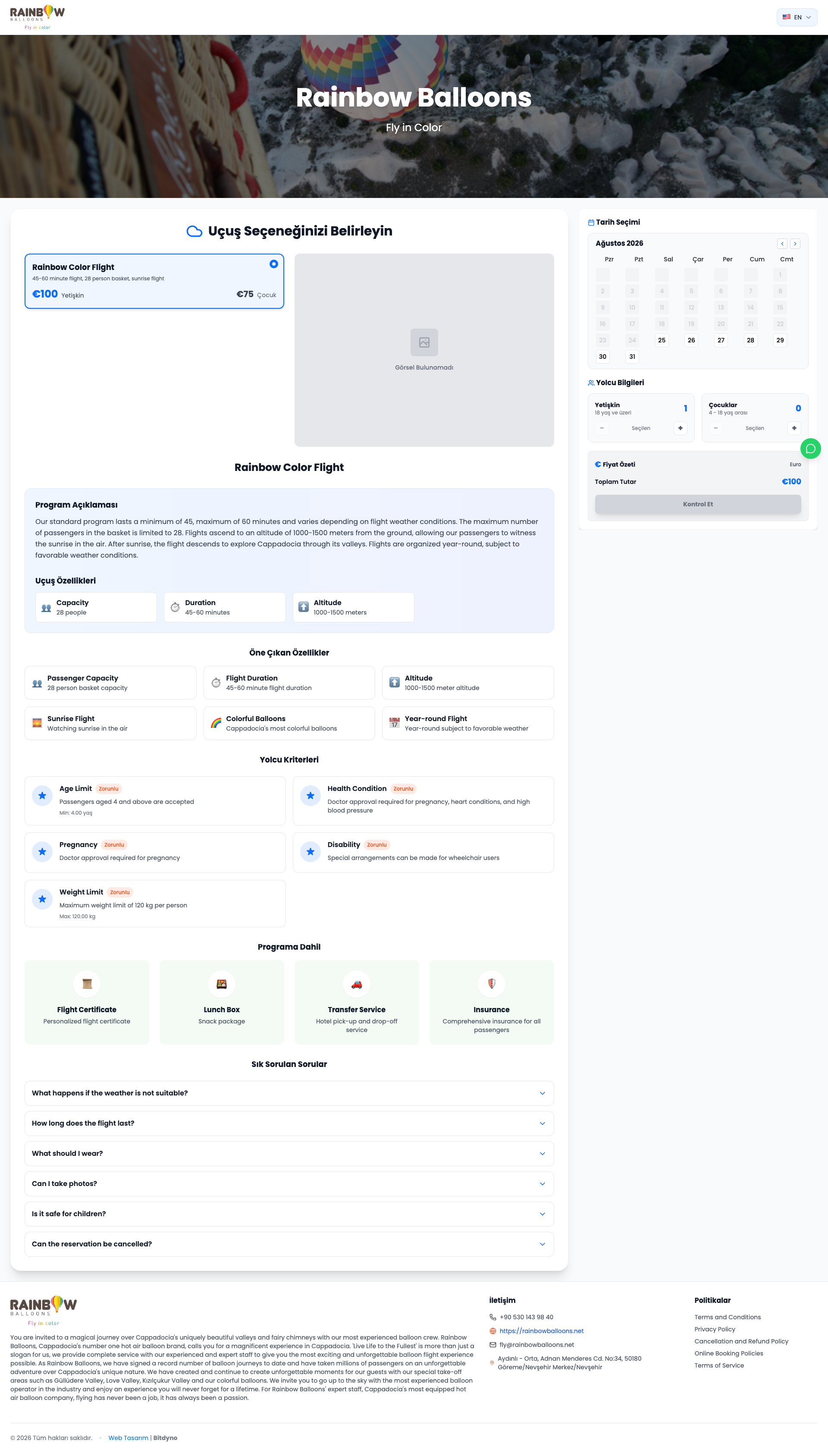Screen dimensions: 828x1456
Task: Click the phone number +90 530 143 98 40
Action: pyautogui.click(x=526, y=1317)
